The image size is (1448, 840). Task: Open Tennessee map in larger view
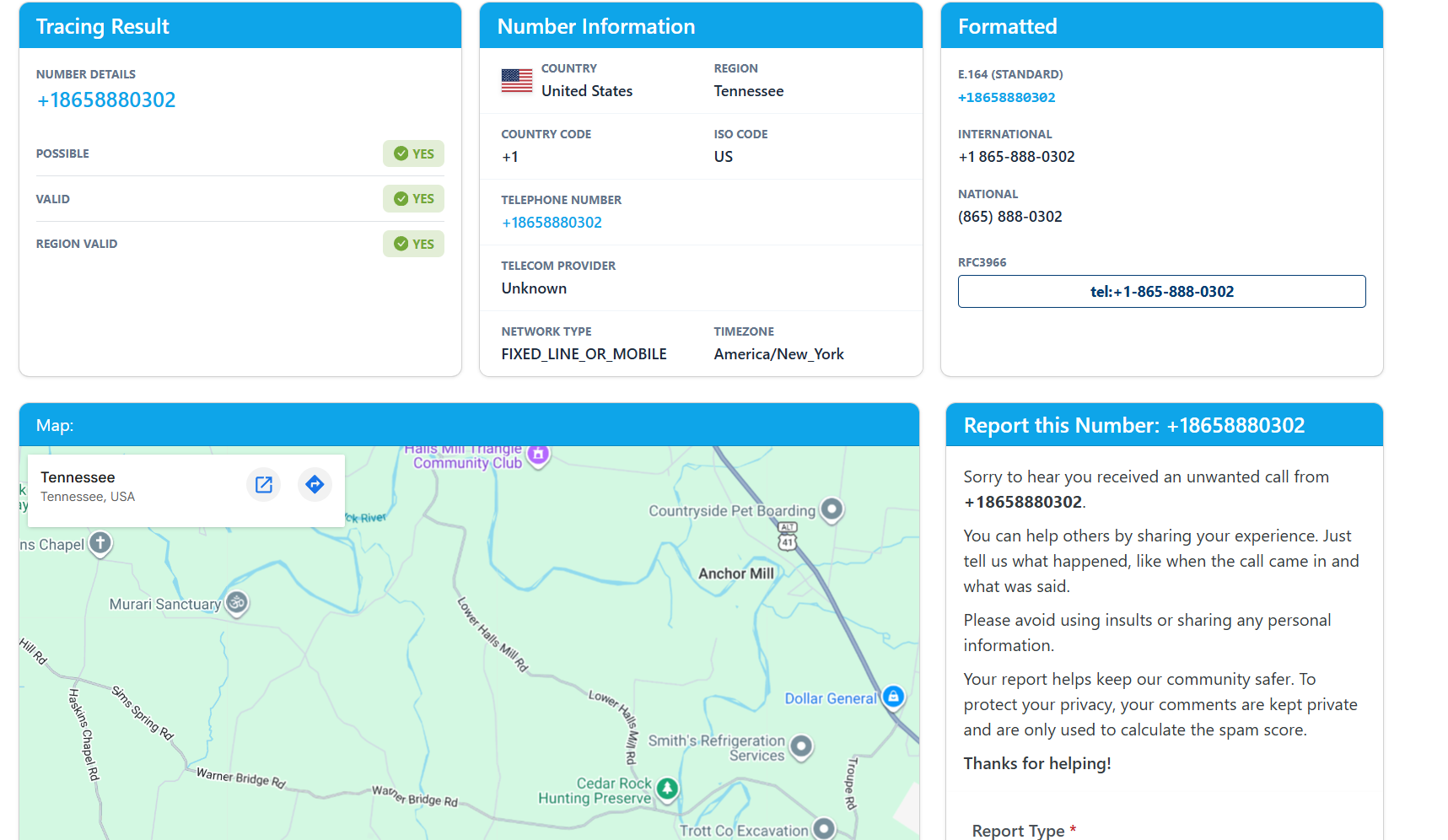pyautogui.click(x=264, y=484)
